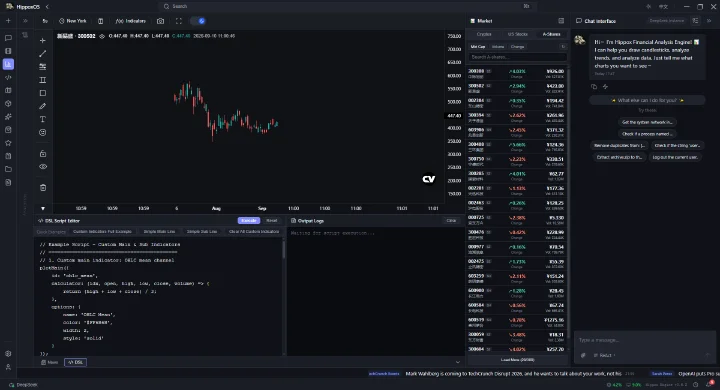Collapse drawing toolbar with the down triangle
This screenshot has width=720, height=390.
[43, 208]
